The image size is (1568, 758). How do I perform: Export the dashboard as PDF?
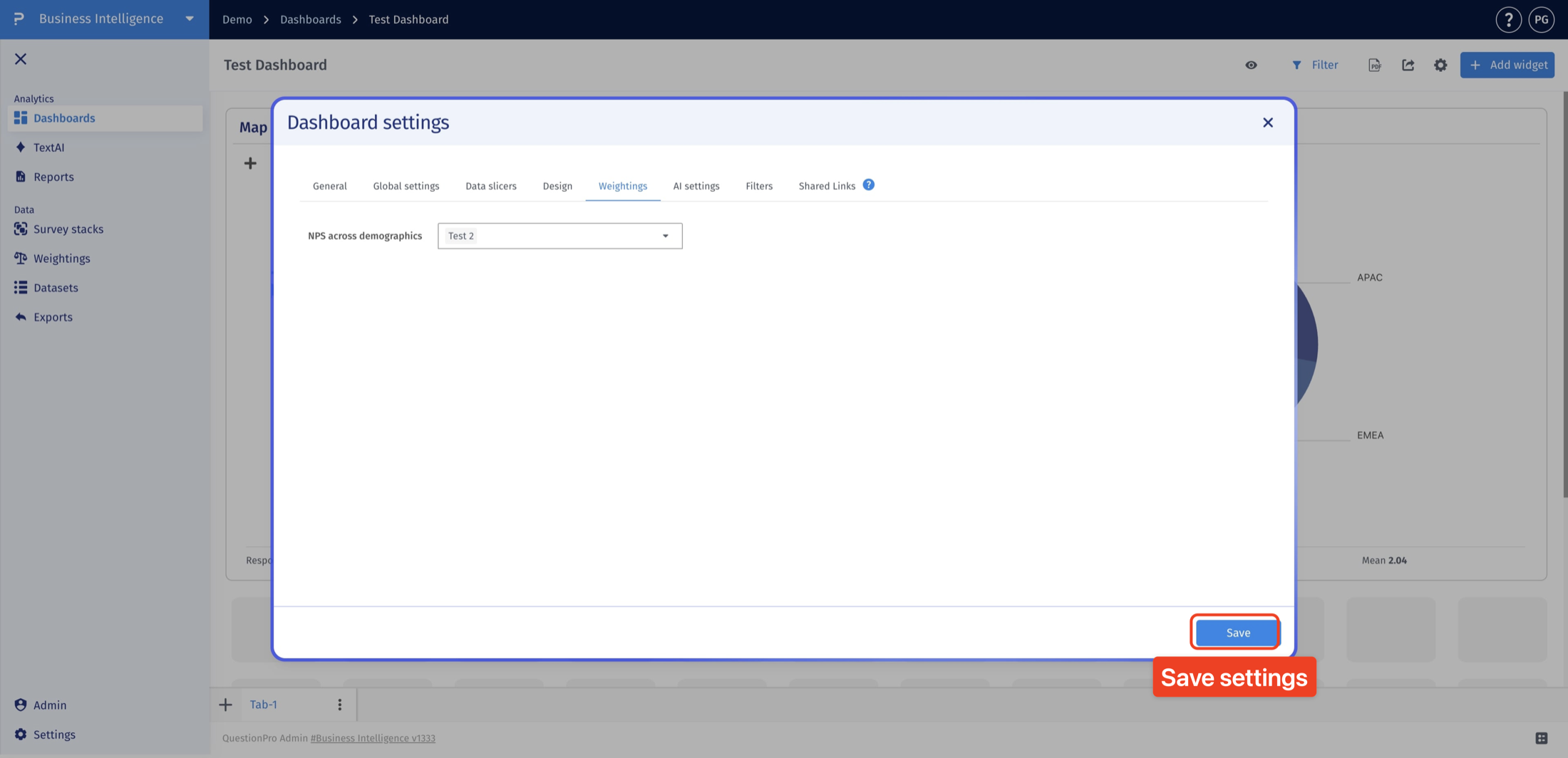pos(1375,65)
